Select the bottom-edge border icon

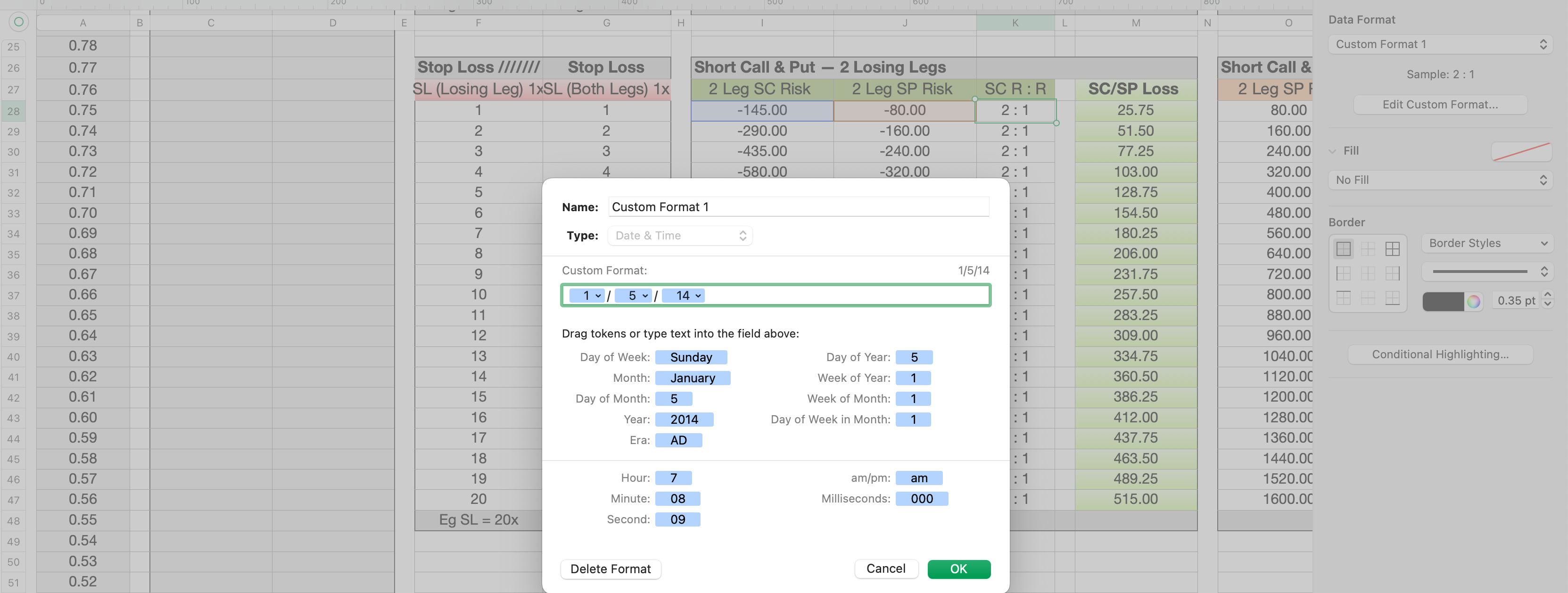(x=1392, y=298)
